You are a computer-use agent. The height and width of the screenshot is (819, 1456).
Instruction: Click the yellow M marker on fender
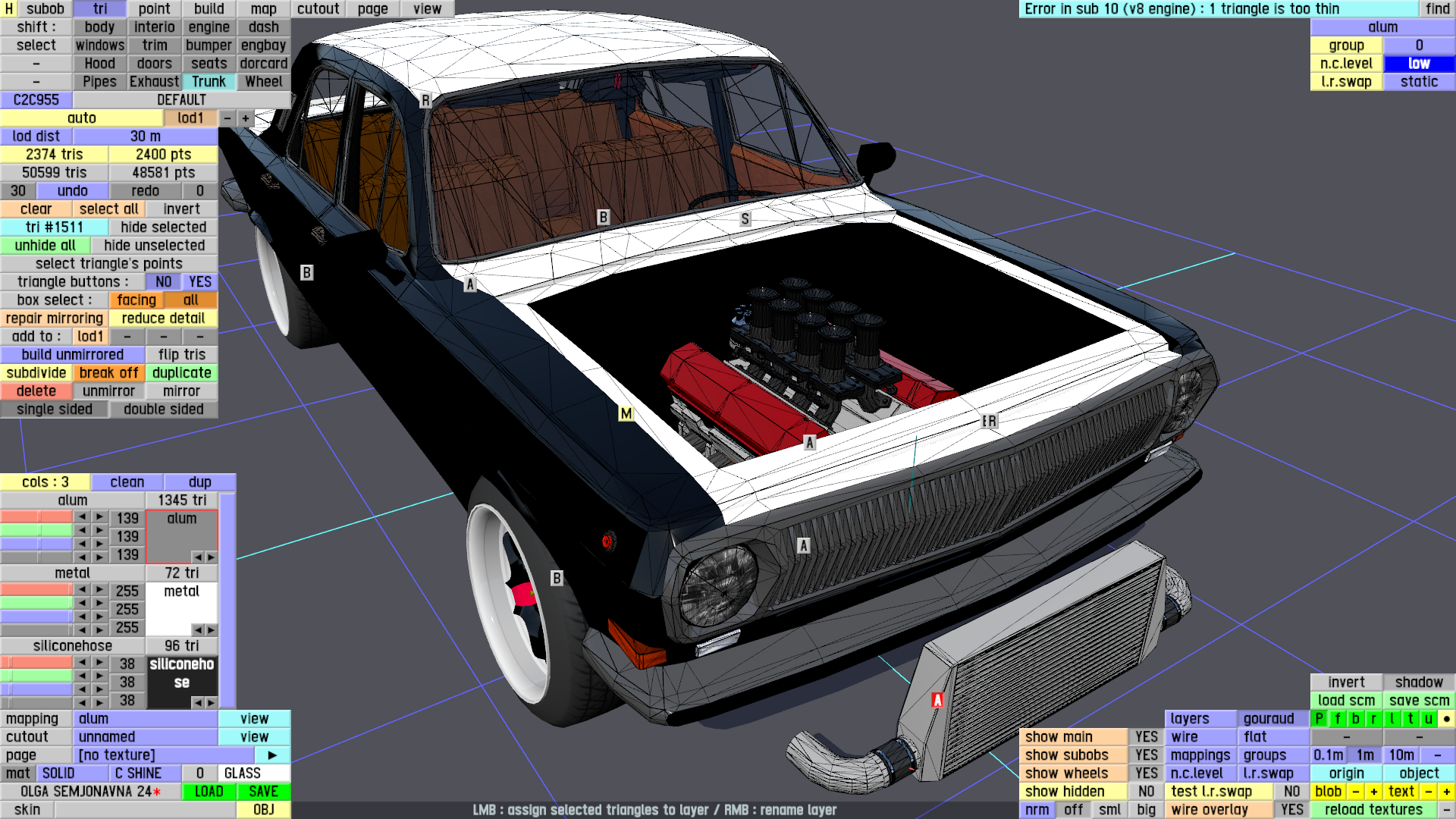pyautogui.click(x=626, y=414)
